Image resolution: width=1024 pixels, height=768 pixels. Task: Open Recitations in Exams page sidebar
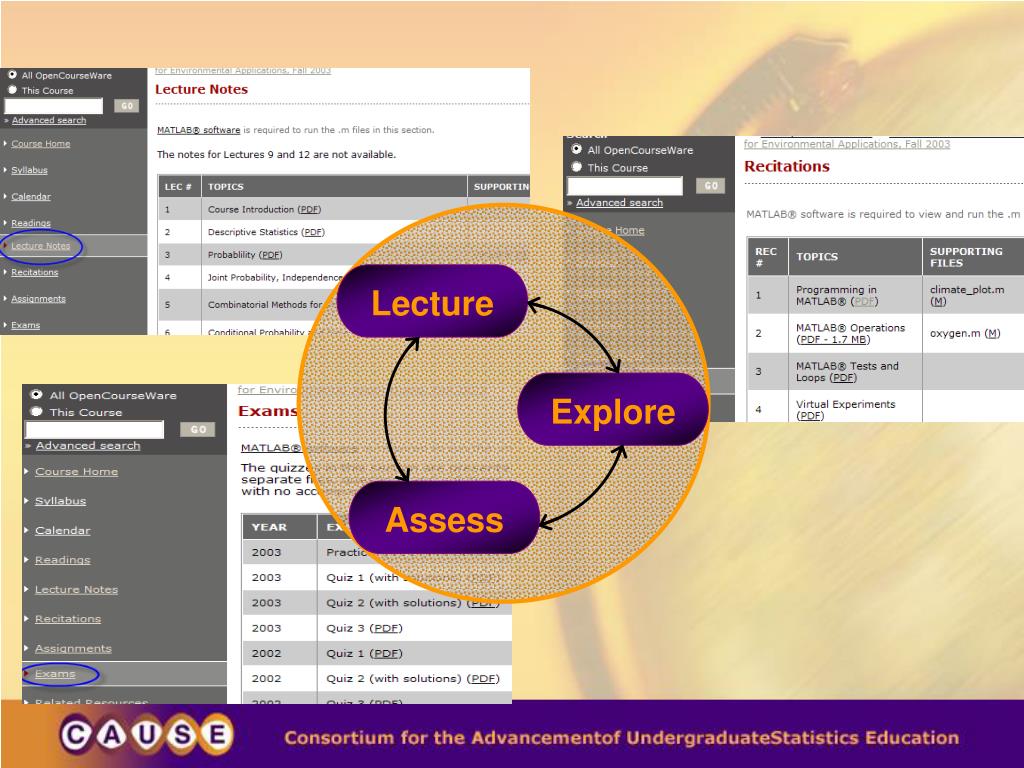tap(68, 618)
